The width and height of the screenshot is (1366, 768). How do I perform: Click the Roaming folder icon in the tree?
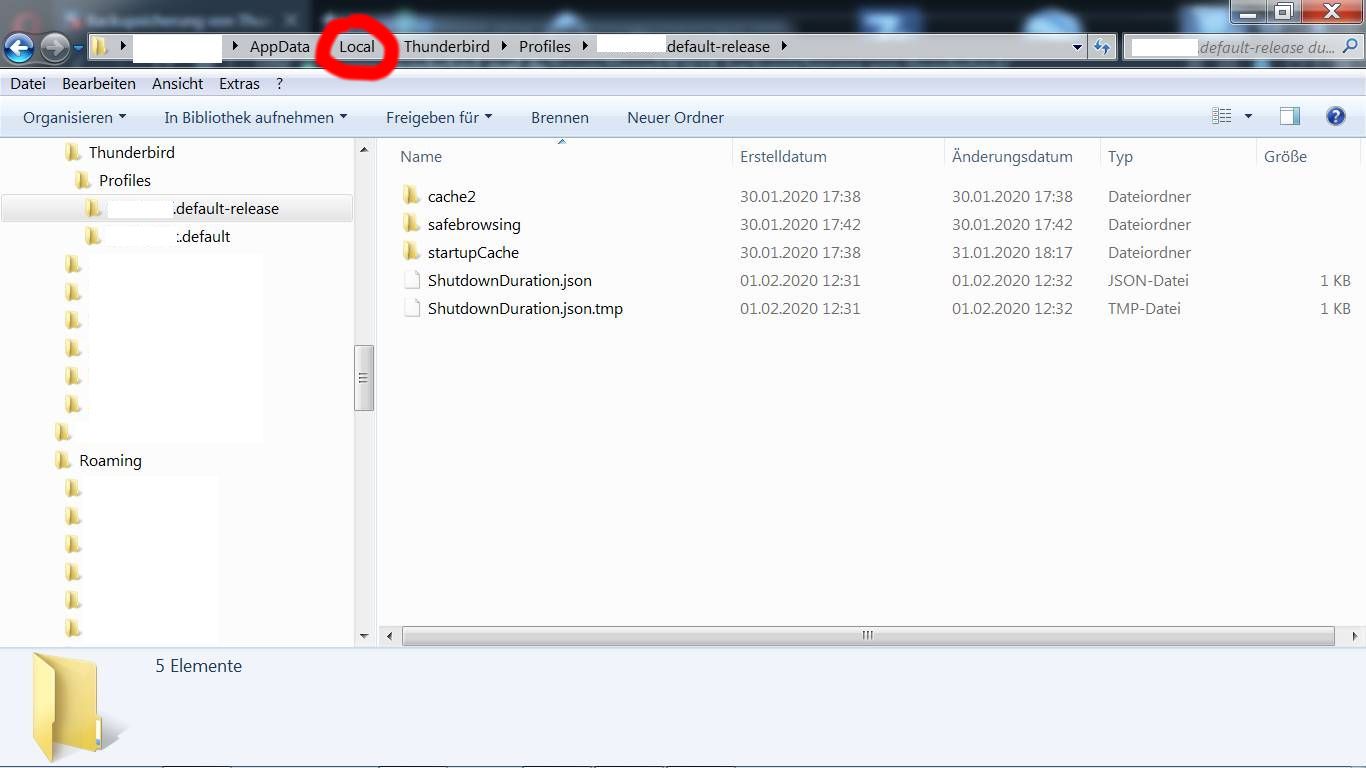point(64,460)
